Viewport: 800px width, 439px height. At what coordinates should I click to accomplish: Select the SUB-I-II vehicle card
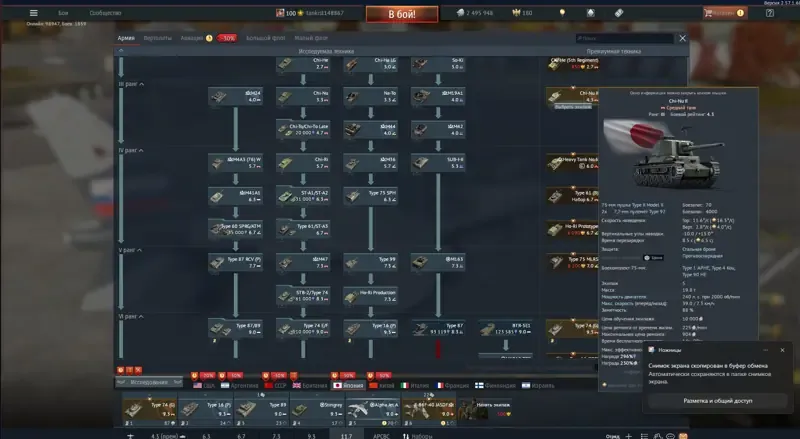(x=438, y=163)
